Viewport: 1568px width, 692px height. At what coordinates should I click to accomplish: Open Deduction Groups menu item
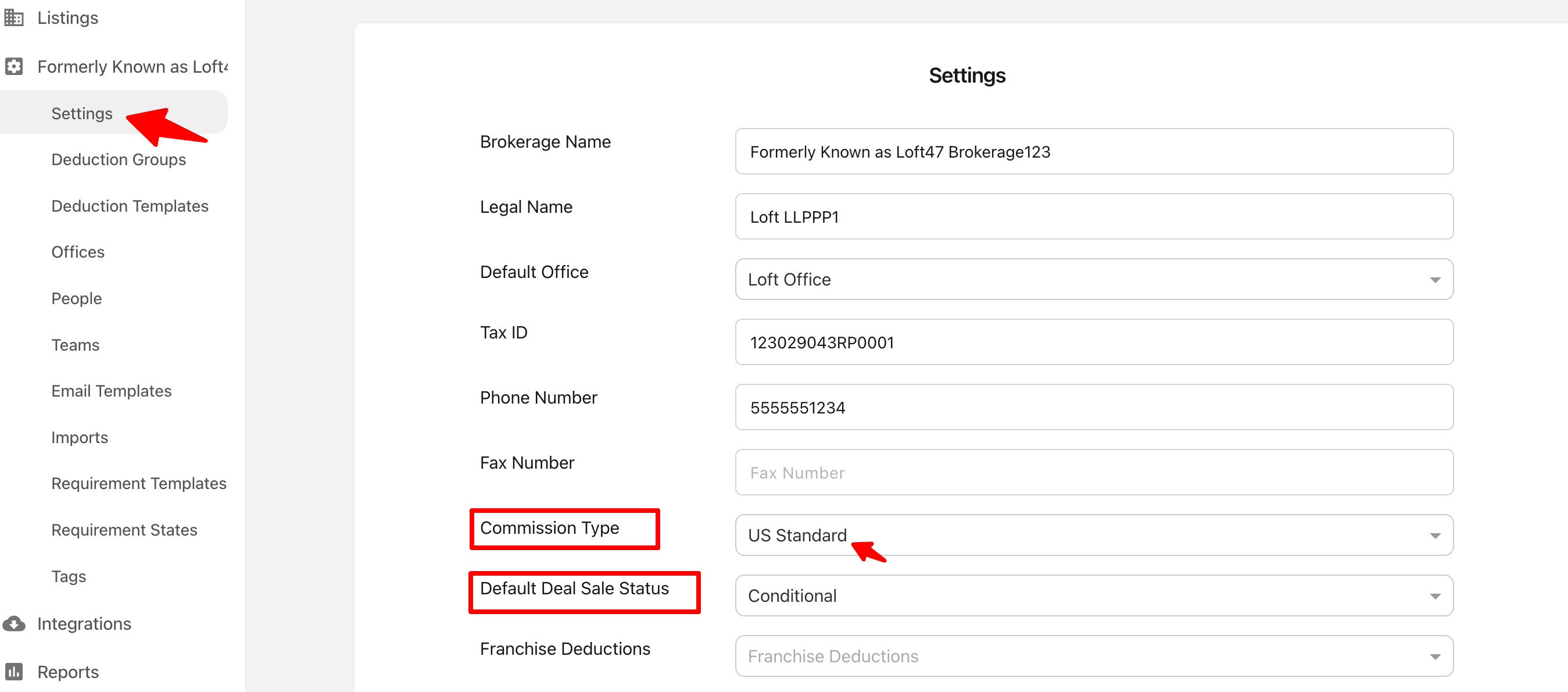pos(119,159)
